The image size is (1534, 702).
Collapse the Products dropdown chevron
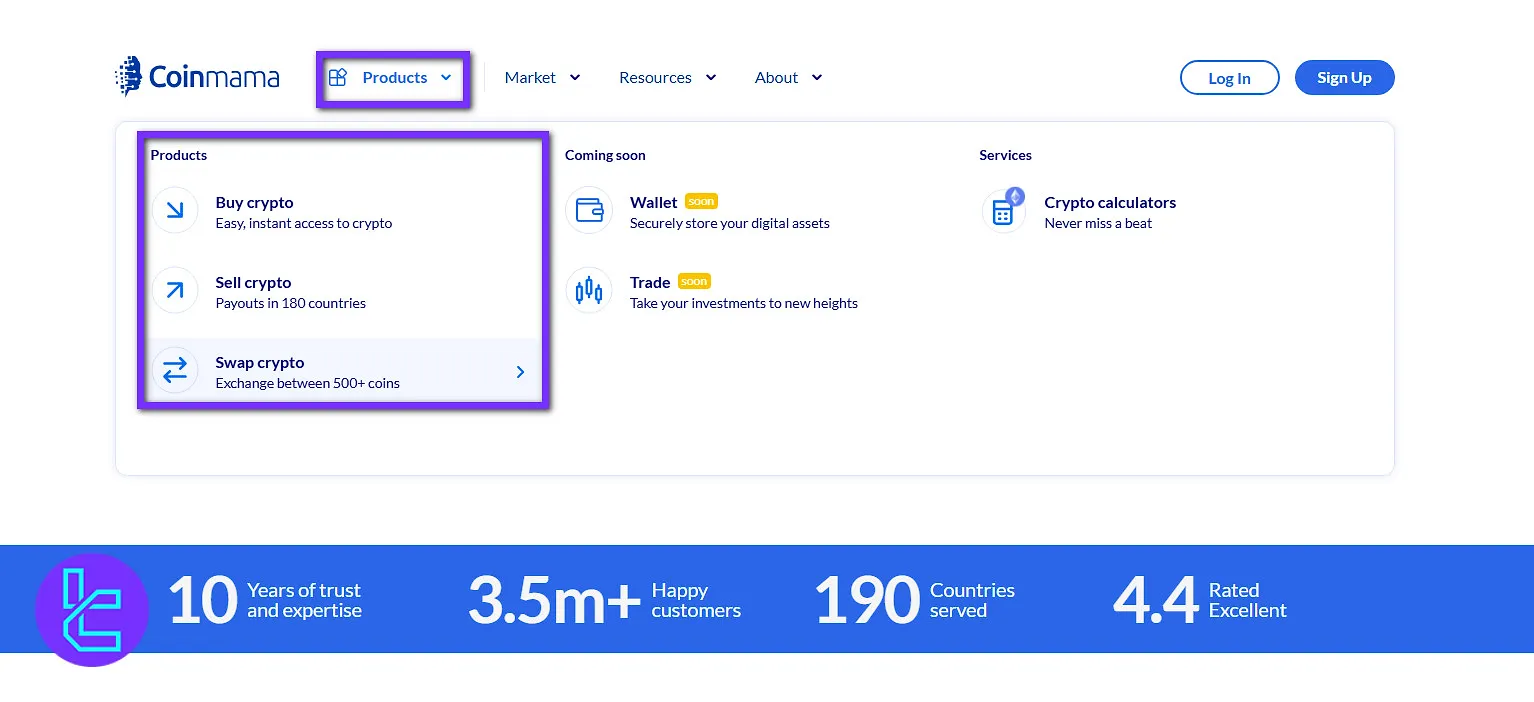[446, 77]
